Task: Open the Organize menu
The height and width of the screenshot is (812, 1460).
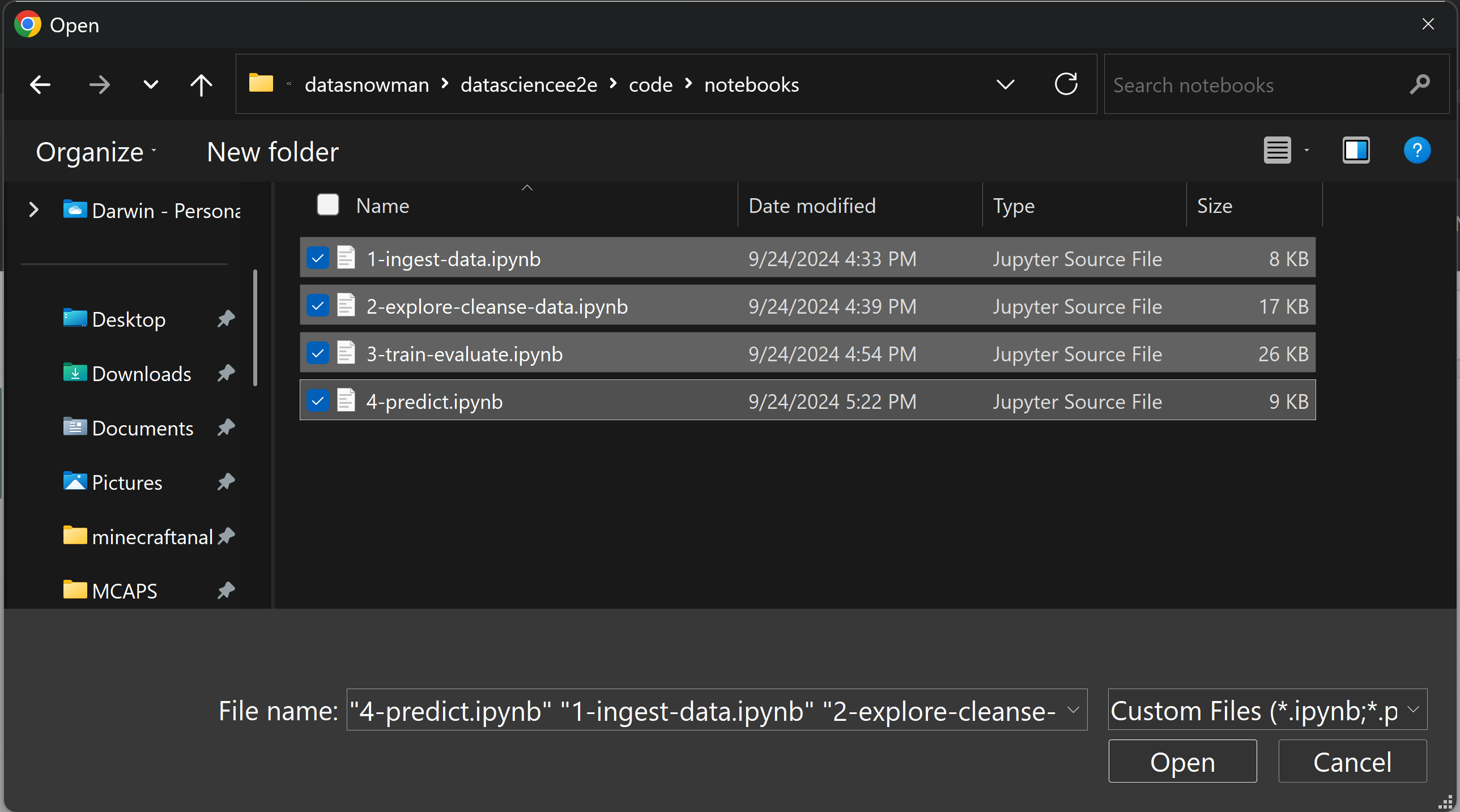Action: pos(95,152)
